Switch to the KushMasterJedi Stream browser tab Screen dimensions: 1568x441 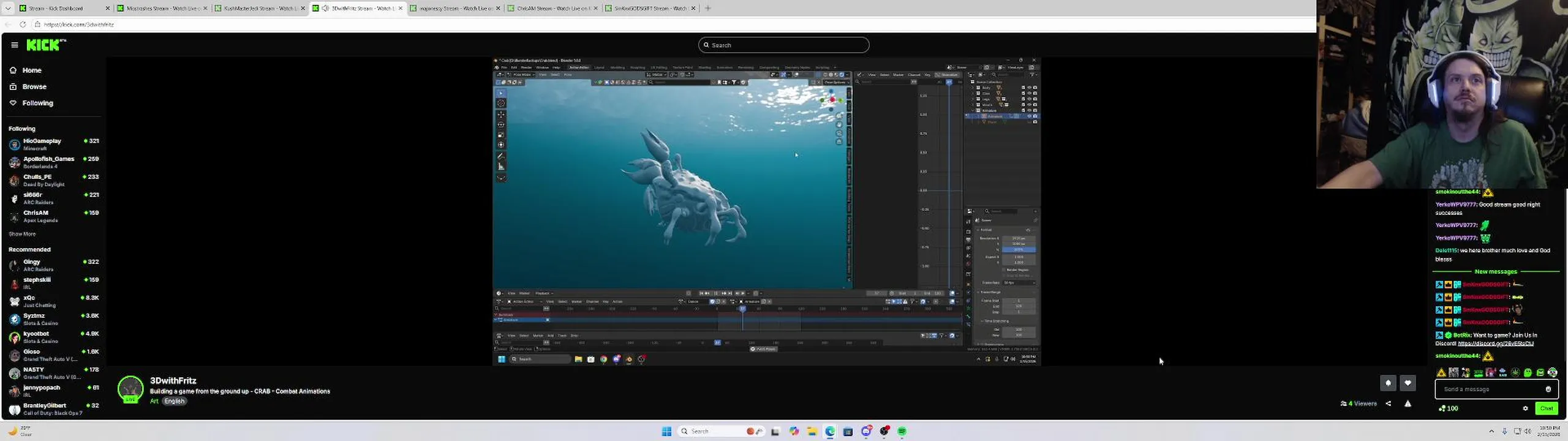click(x=260, y=8)
